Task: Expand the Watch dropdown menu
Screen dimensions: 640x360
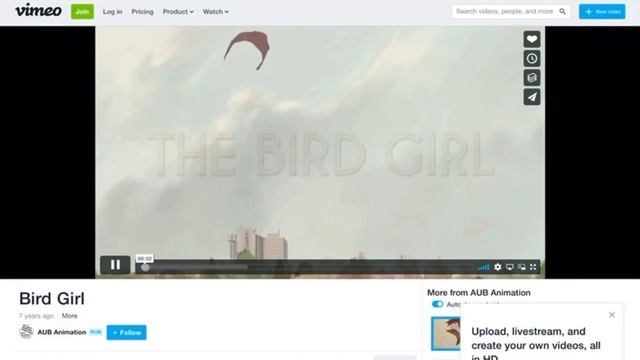Action: click(x=216, y=12)
